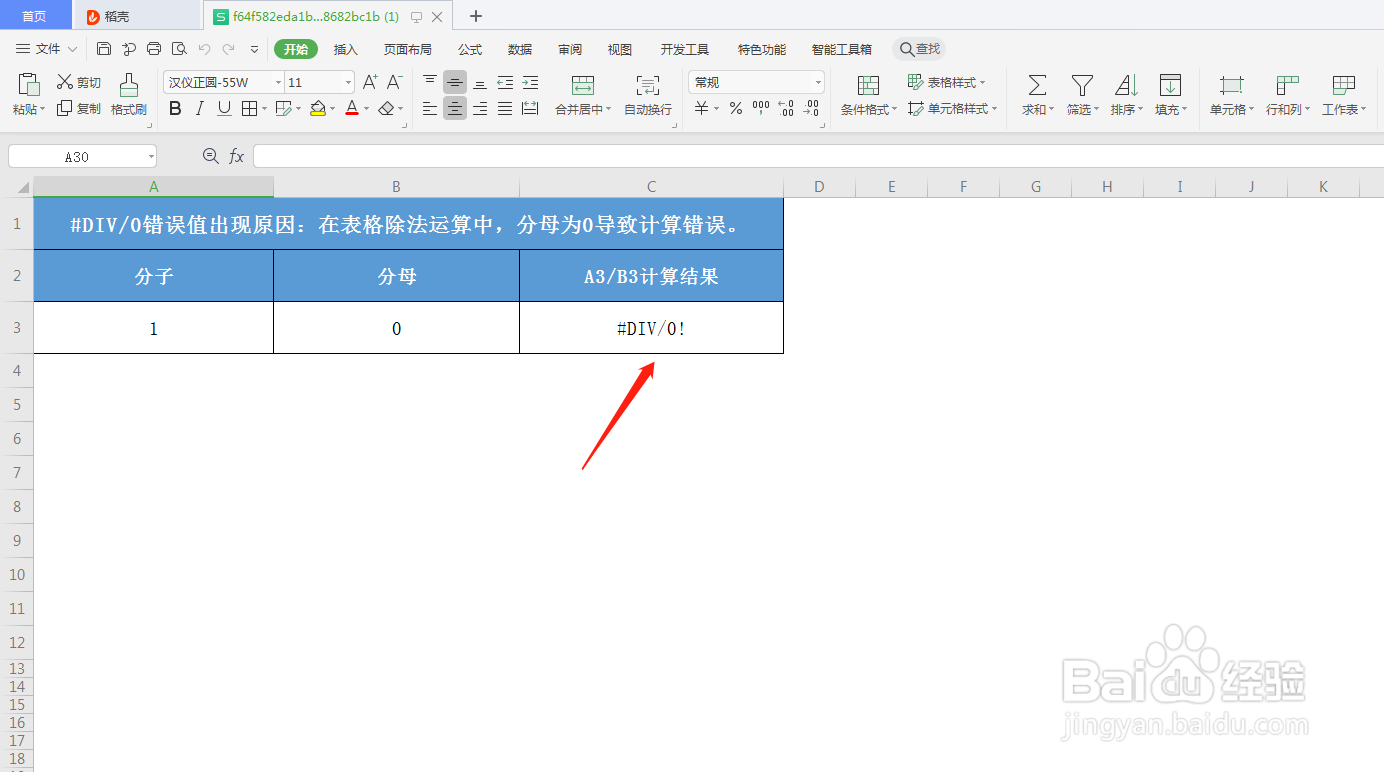The width and height of the screenshot is (1384, 772).
Task: Click the Worksheet (工作表) icon
Action: point(1344,85)
